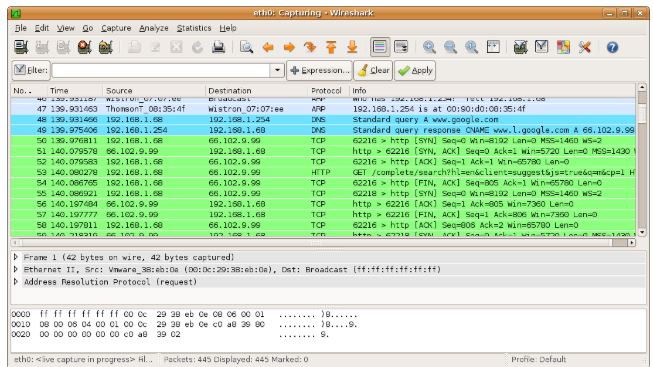Open the Edit menu

point(42,28)
